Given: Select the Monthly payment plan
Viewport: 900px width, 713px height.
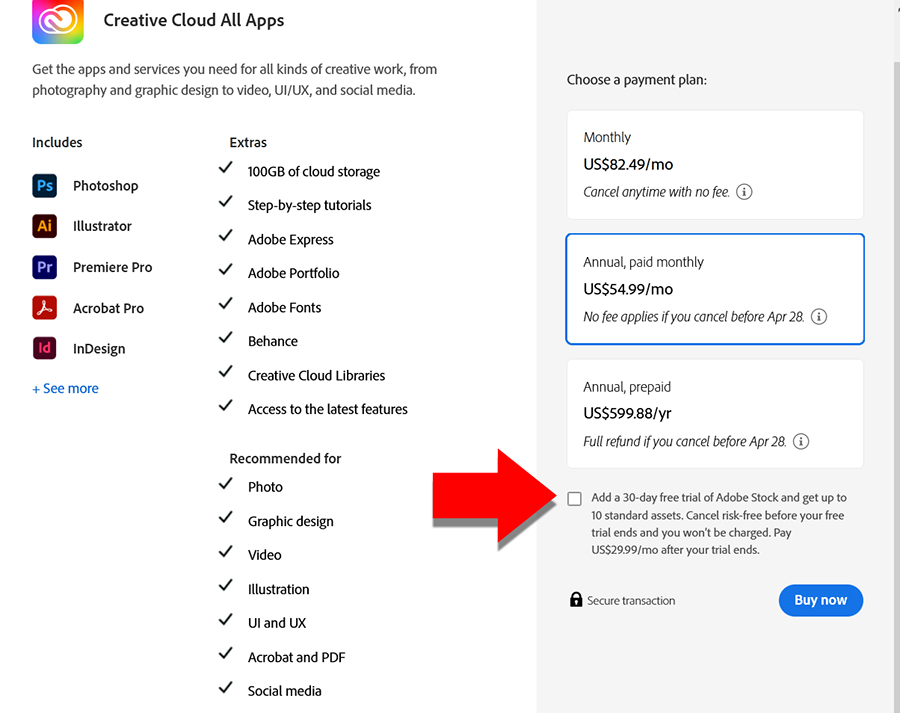Looking at the screenshot, I should click(x=714, y=163).
